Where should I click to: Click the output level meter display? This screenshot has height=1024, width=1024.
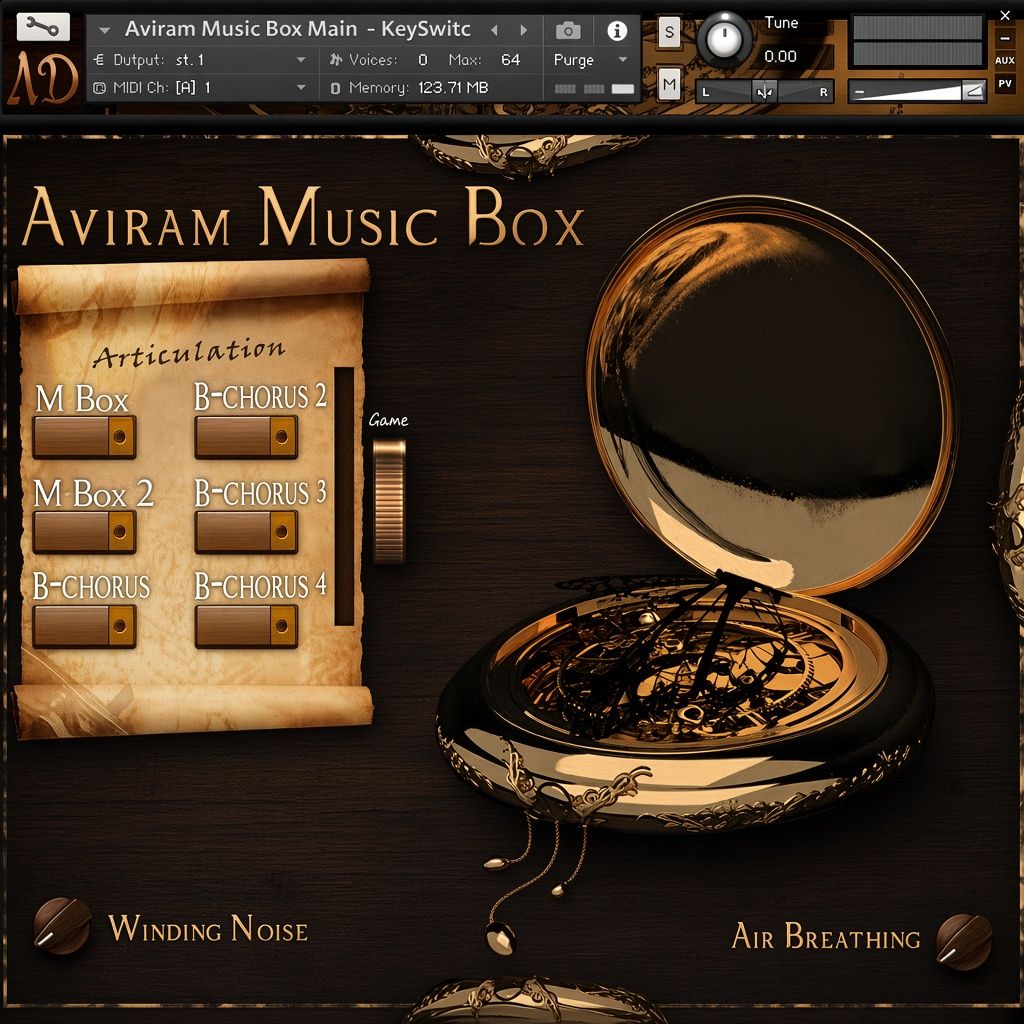[918, 40]
